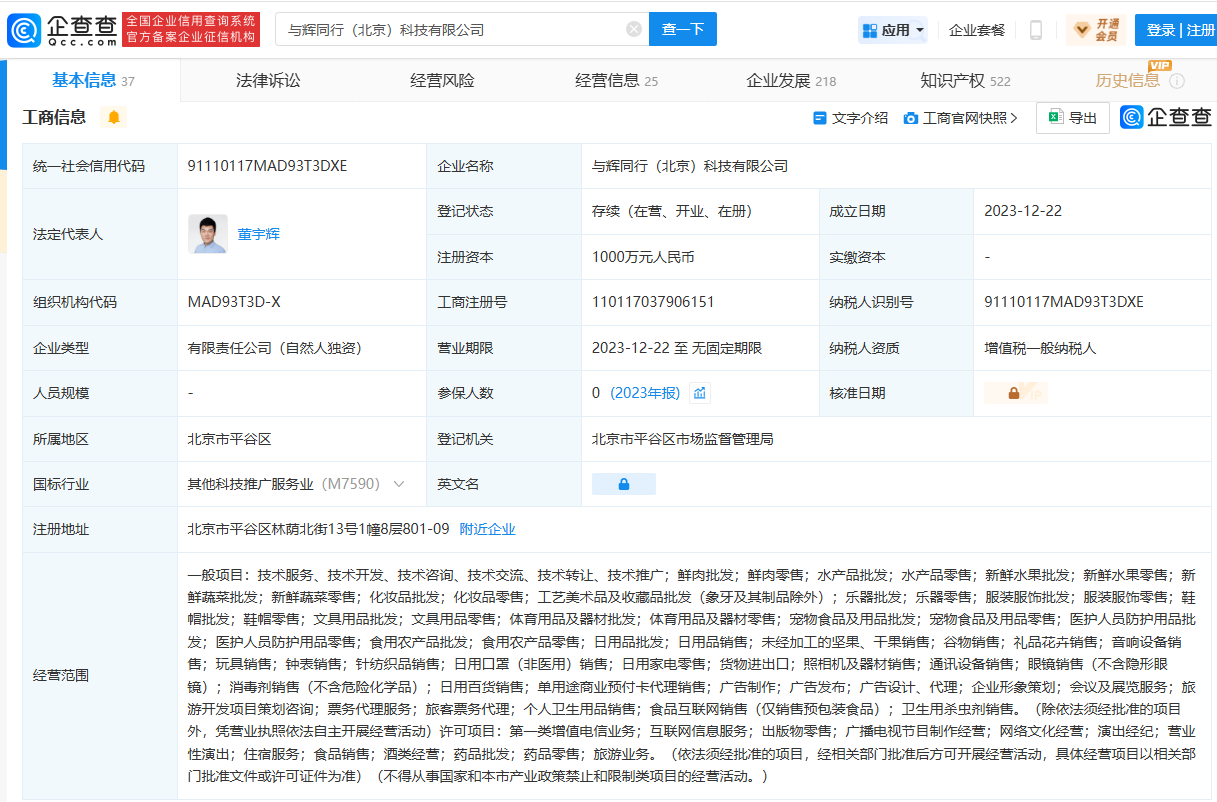
Task: Open 文字介绍 view
Action: [x=850, y=118]
